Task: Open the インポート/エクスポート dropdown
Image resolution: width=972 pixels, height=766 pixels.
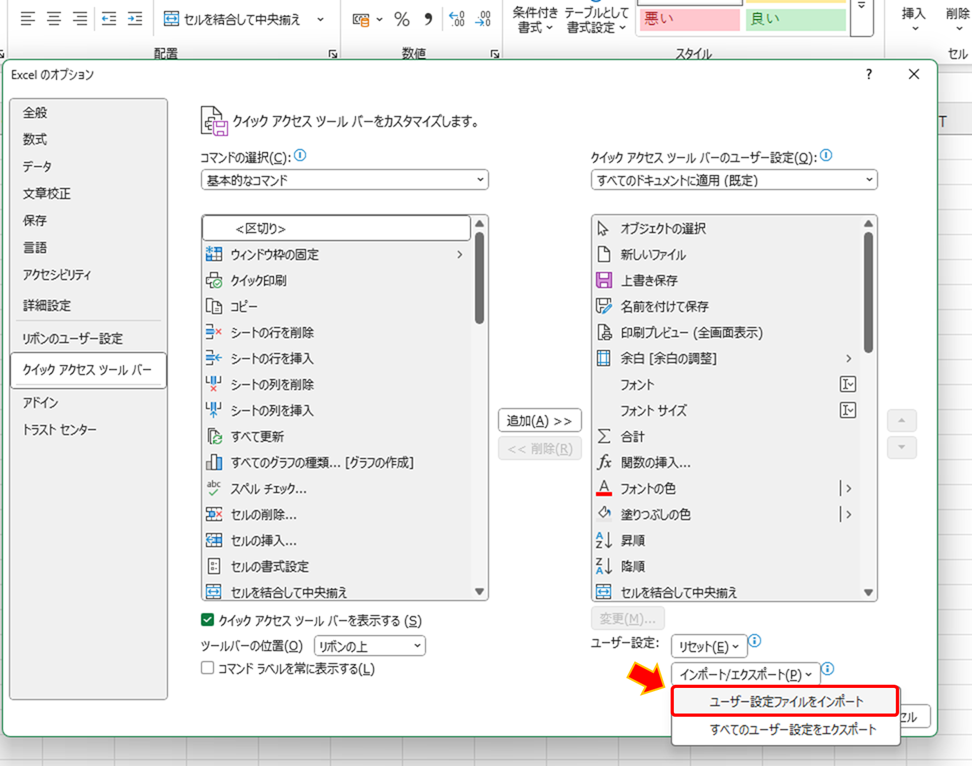Action: pyautogui.click(x=745, y=674)
